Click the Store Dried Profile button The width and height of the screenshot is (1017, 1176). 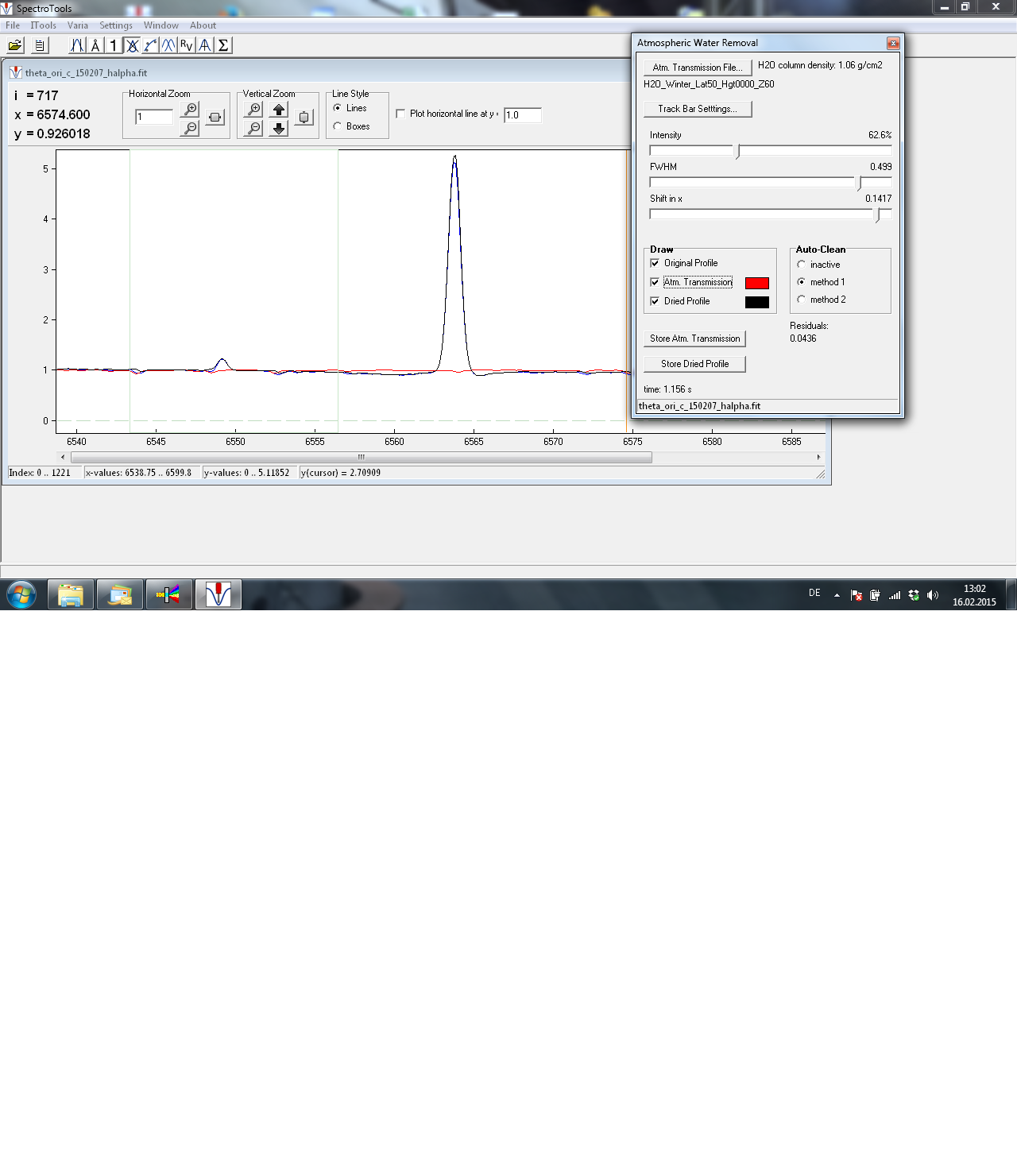[694, 364]
